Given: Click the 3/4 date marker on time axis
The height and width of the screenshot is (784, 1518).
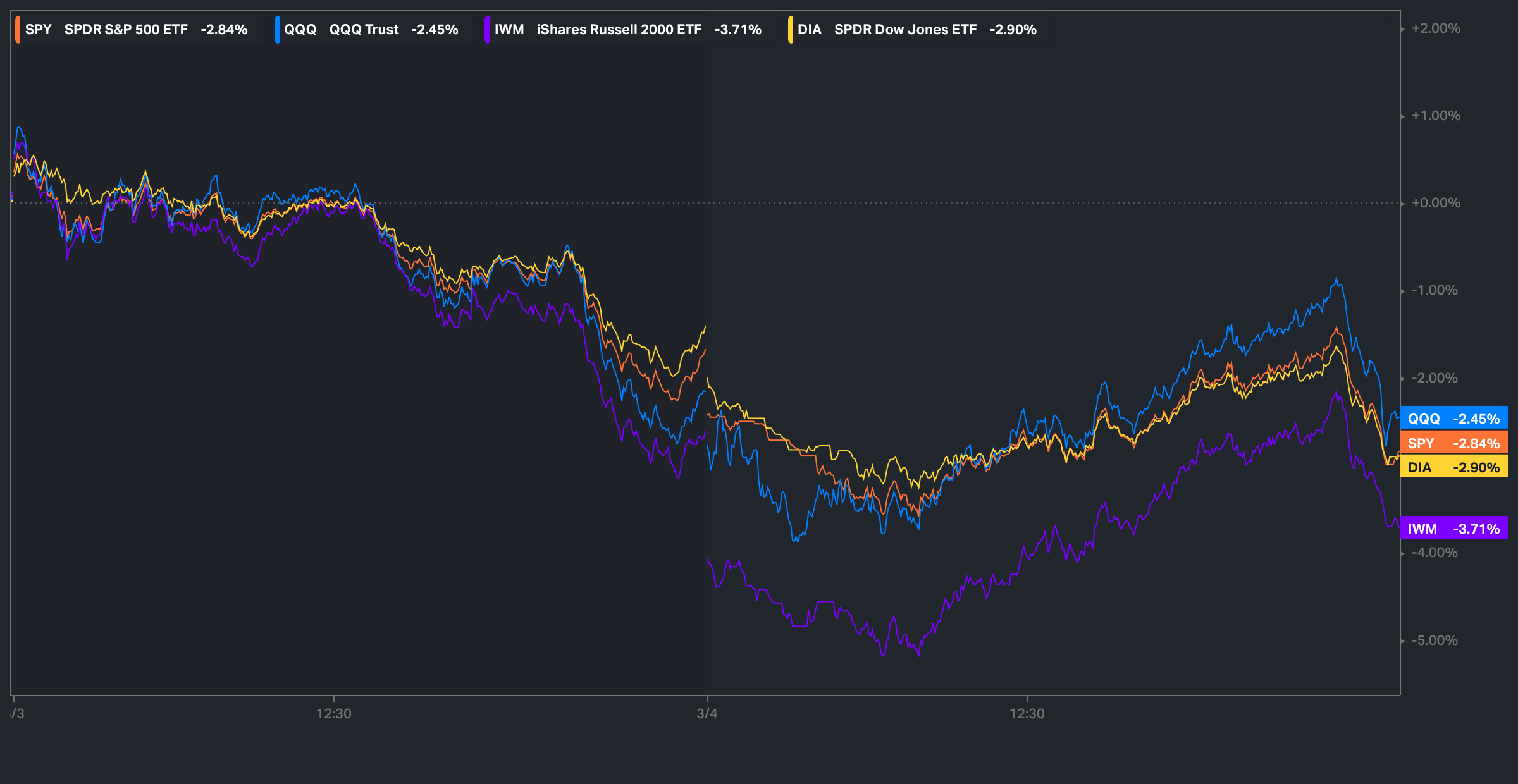Looking at the screenshot, I should tap(707, 714).
